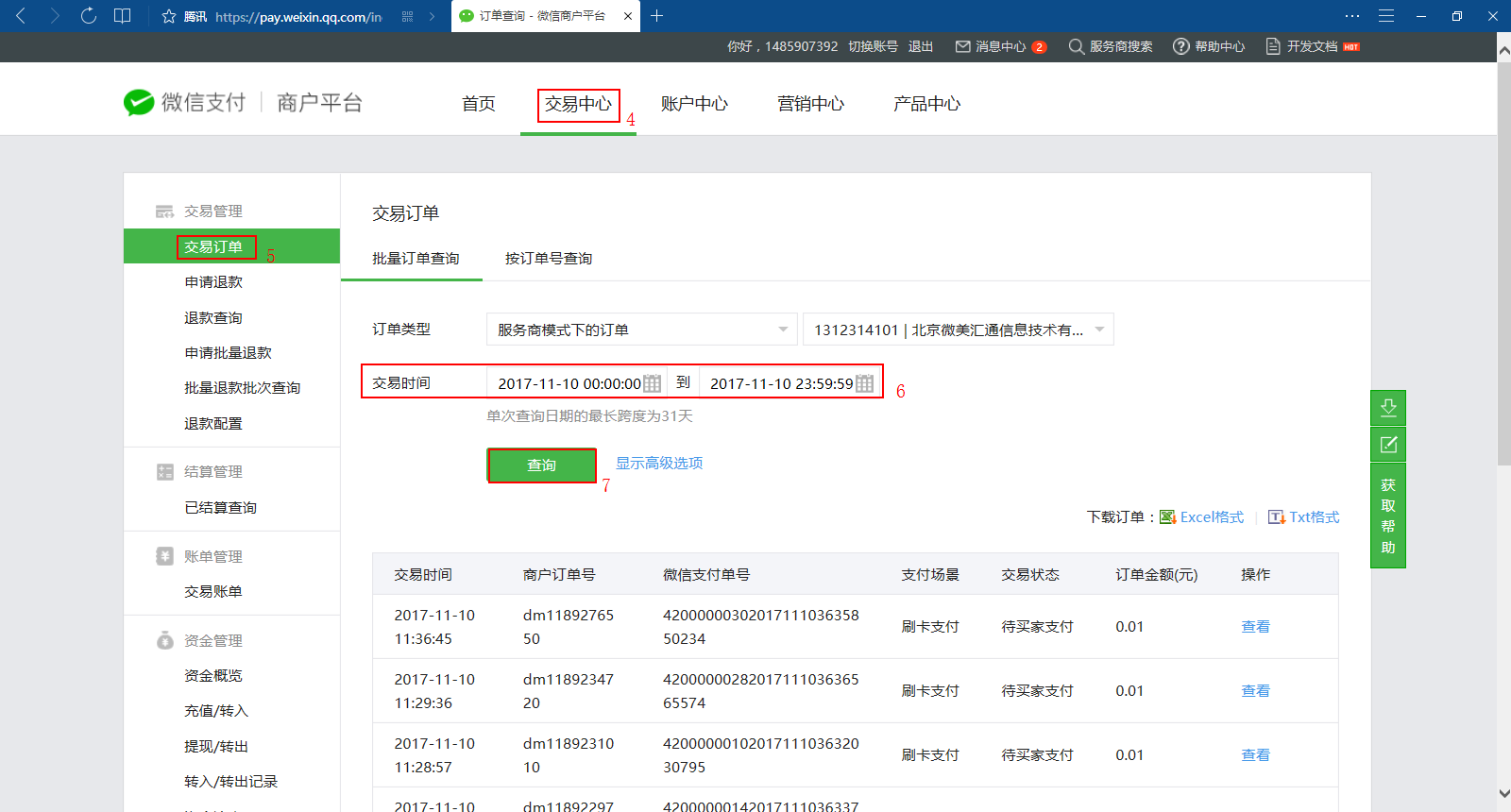Open 充值/转入 in sidebar
The width and height of the screenshot is (1511, 812).
pos(216,711)
